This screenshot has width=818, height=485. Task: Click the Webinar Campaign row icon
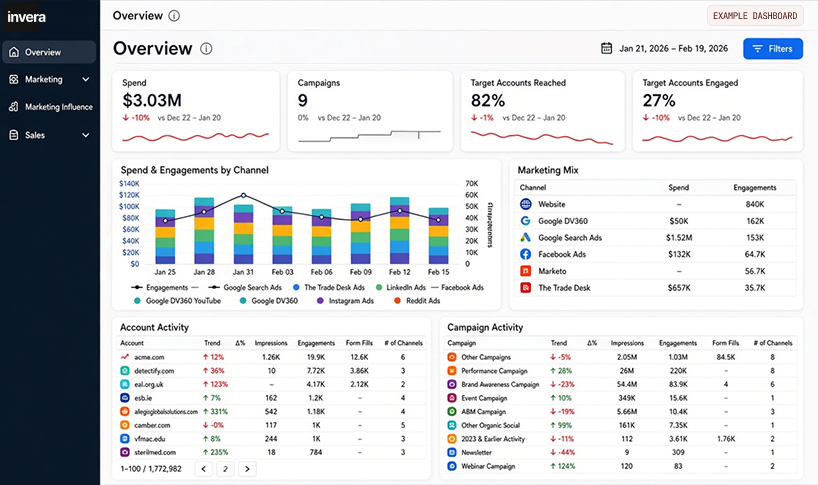click(452, 466)
